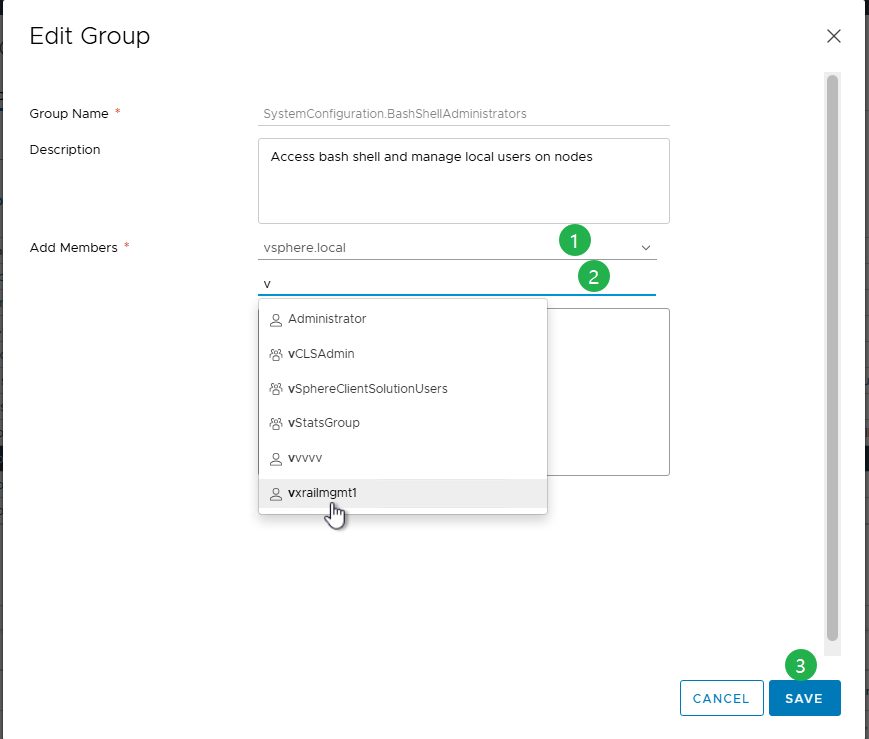
Task: Click the group icon beside vCLSAdmin
Action: (275, 353)
